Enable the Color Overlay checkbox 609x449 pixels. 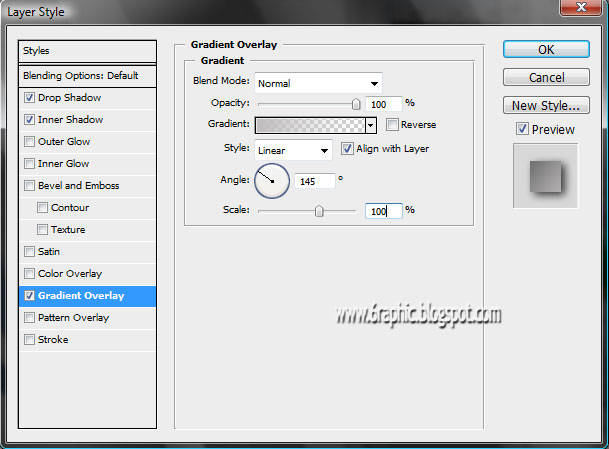30,273
